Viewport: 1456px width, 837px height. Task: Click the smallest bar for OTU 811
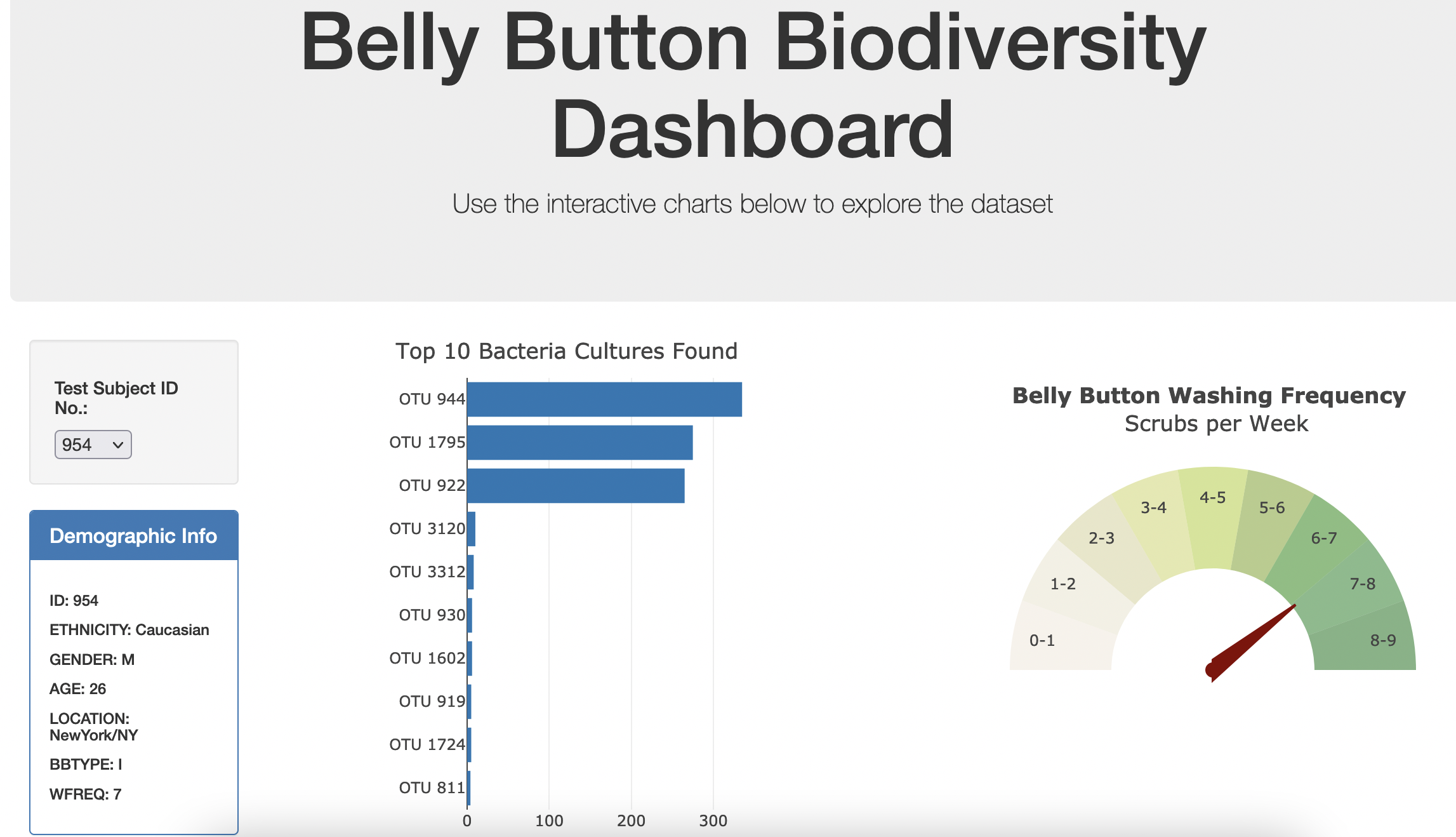[x=469, y=787]
